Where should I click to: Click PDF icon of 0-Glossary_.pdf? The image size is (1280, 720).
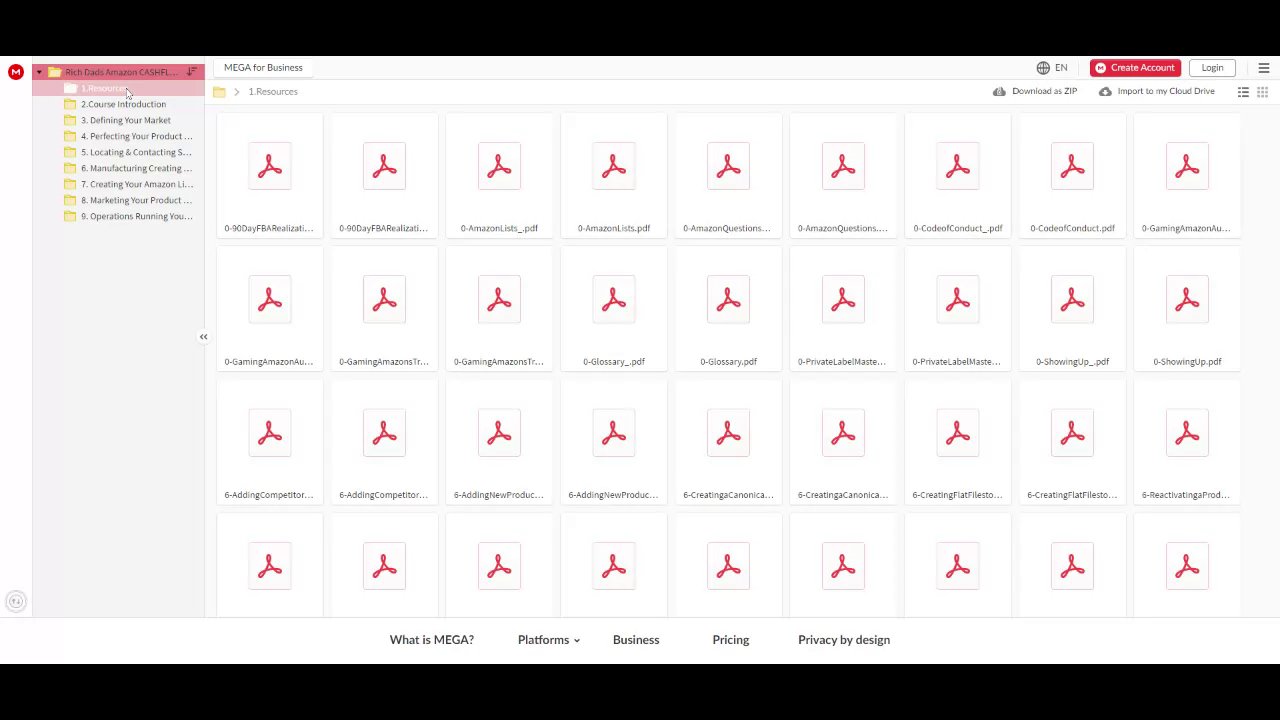(614, 300)
